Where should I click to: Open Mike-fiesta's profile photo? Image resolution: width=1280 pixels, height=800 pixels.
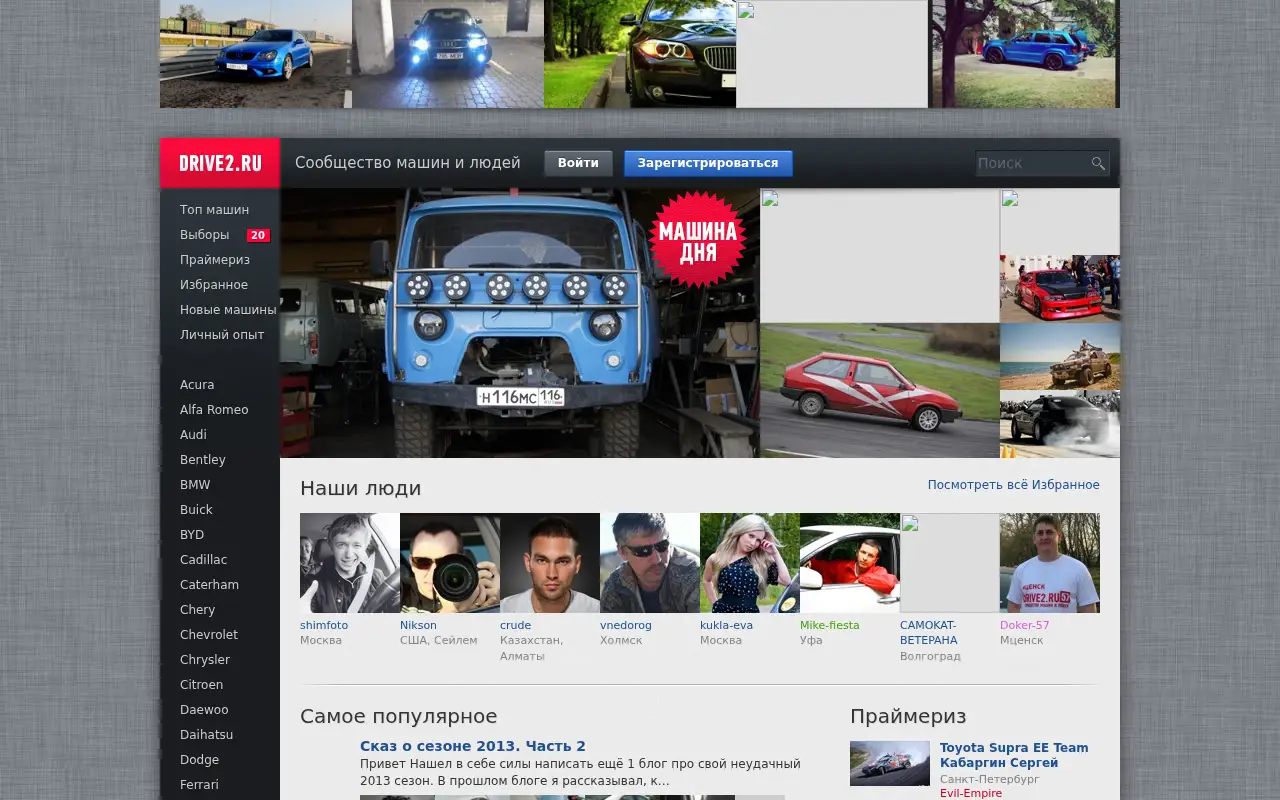850,563
